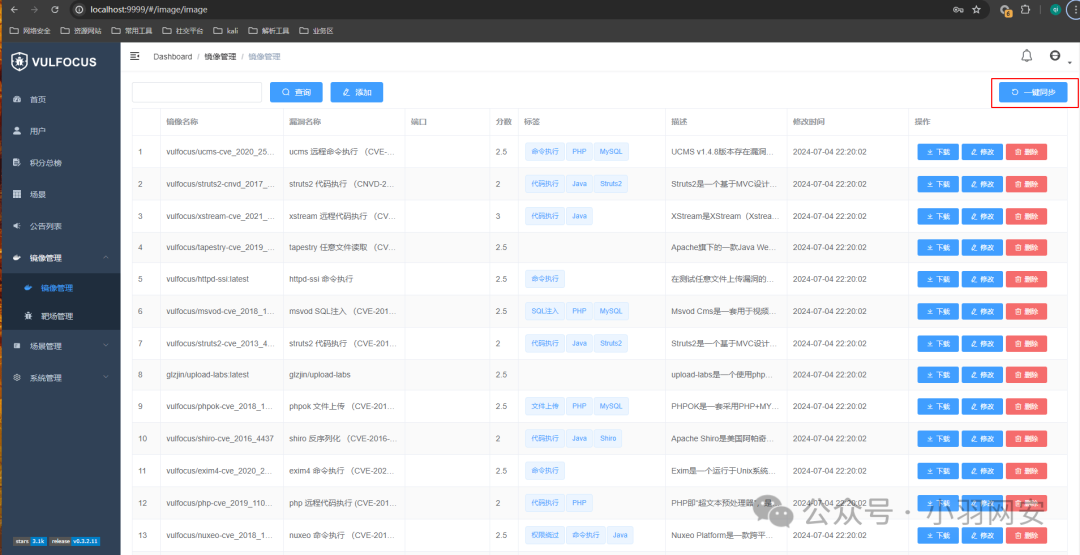1080x555 pixels.
Task: Edit the ucms-cve_2020_25 image row
Action: pos(982,152)
